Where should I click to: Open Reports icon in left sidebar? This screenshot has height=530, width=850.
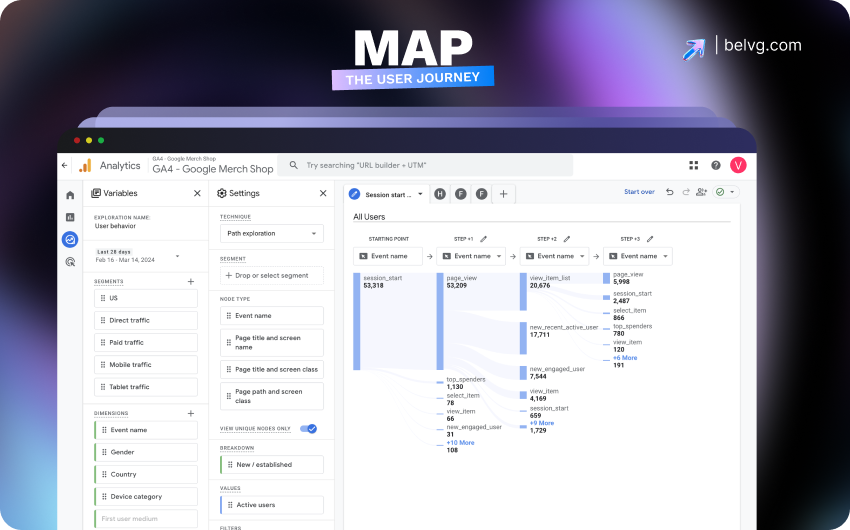tap(70, 217)
